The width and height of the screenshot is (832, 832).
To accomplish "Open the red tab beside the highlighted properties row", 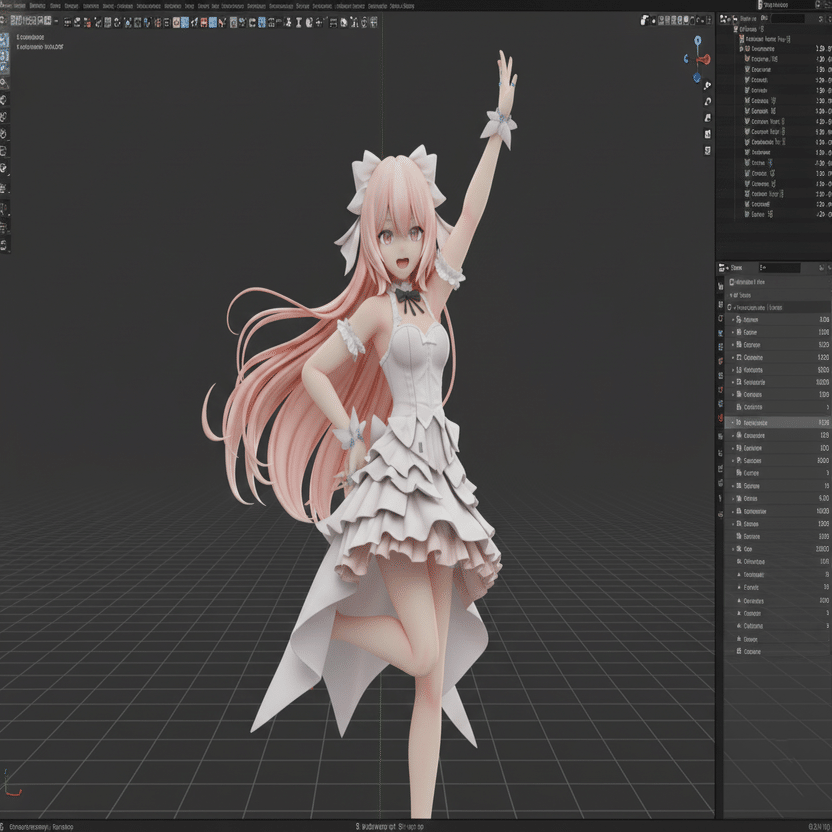I will pos(721,418).
